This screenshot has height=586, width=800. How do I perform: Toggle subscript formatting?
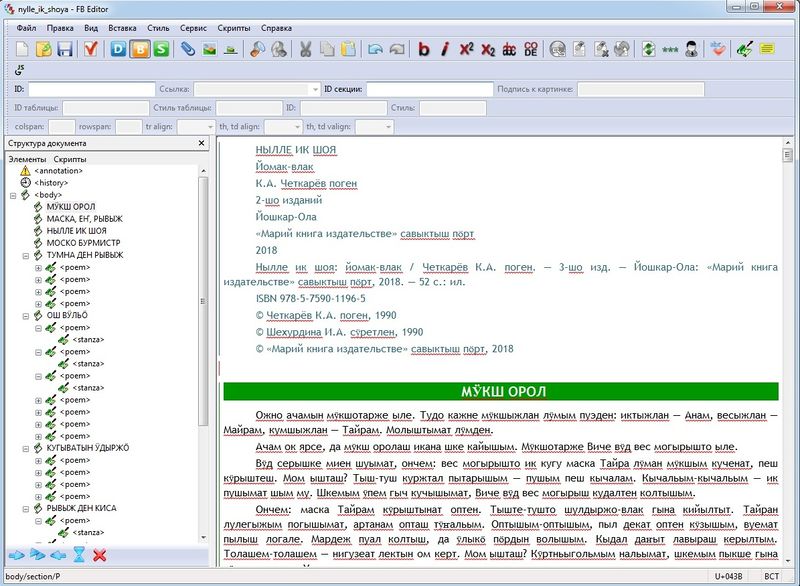[x=488, y=49]
